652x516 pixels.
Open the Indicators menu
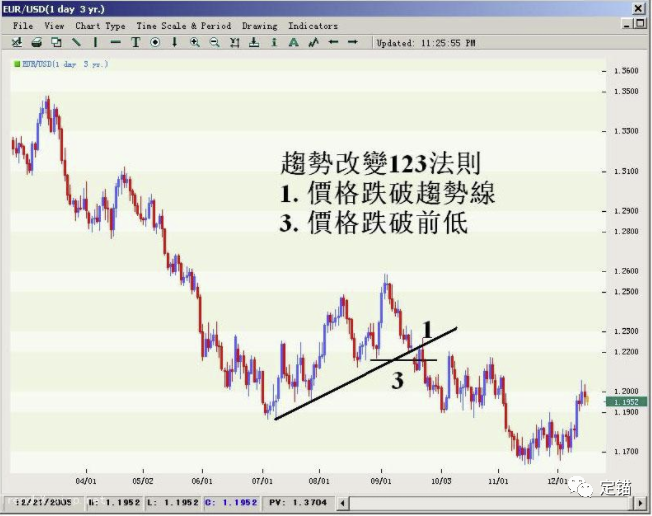pos(313,26)
